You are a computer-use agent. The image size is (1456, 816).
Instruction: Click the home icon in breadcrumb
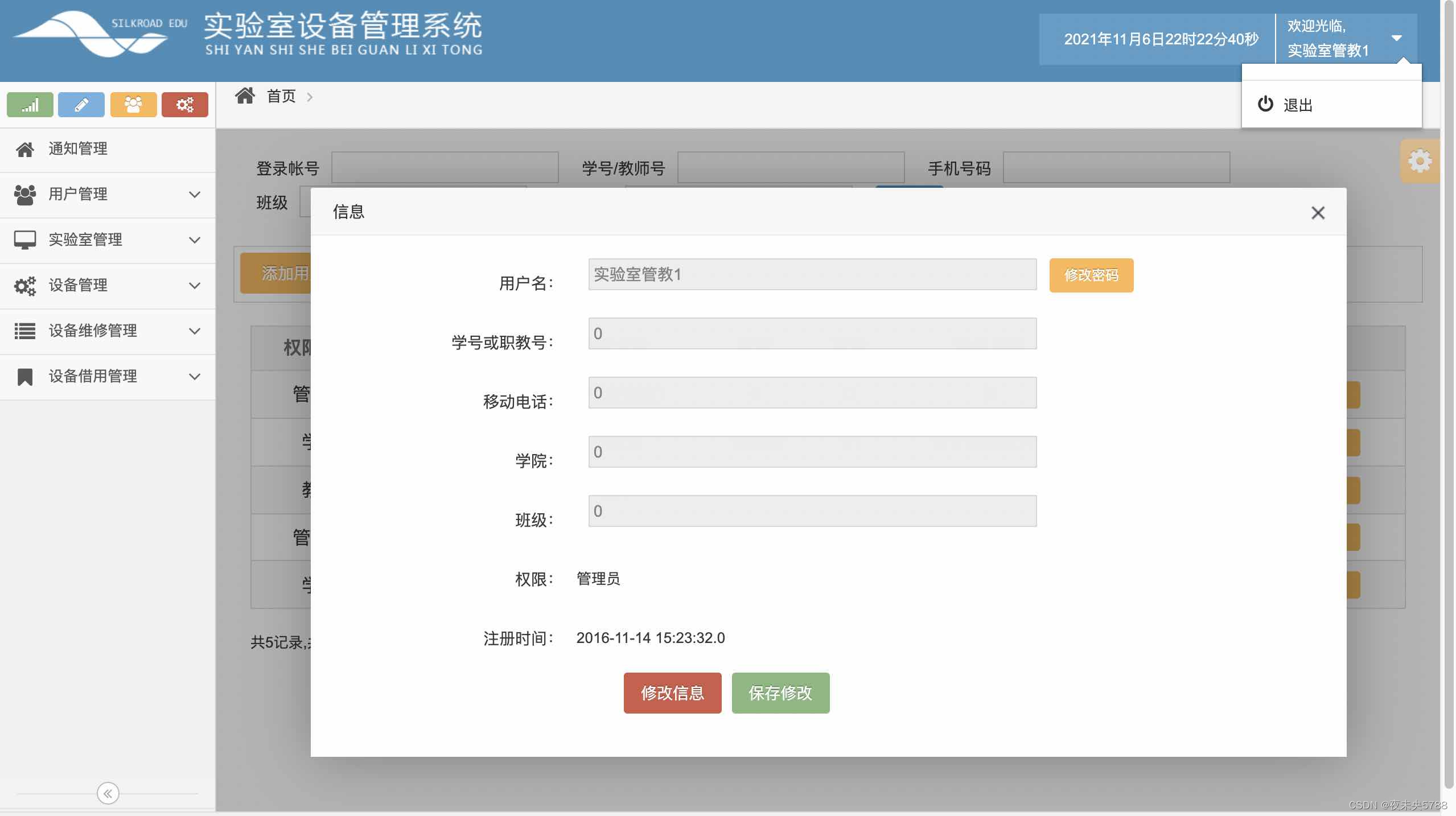point(245,96)
